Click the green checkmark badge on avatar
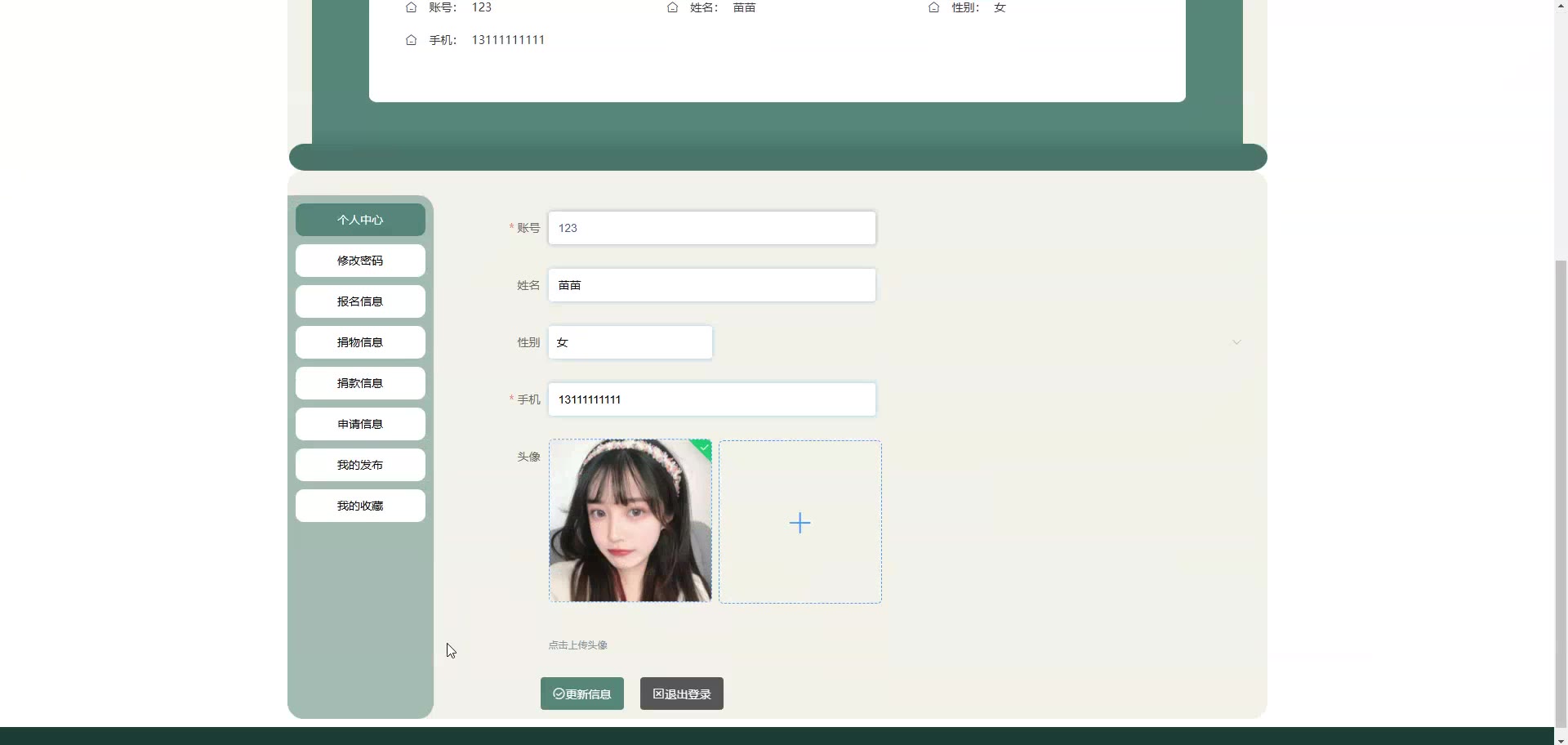The height and width of the screenshot is (745, 1568). click(x=703, y=448)
